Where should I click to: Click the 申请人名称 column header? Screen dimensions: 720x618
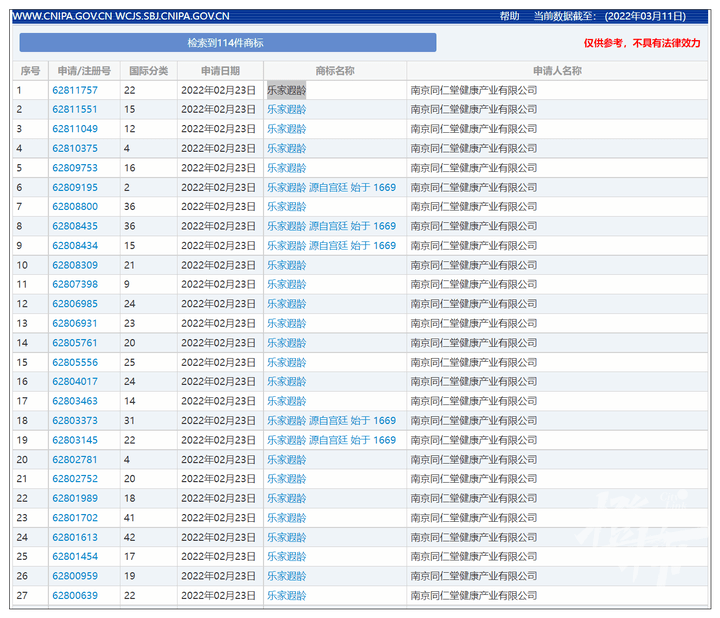pyautogui.click(x=557, y=71)
